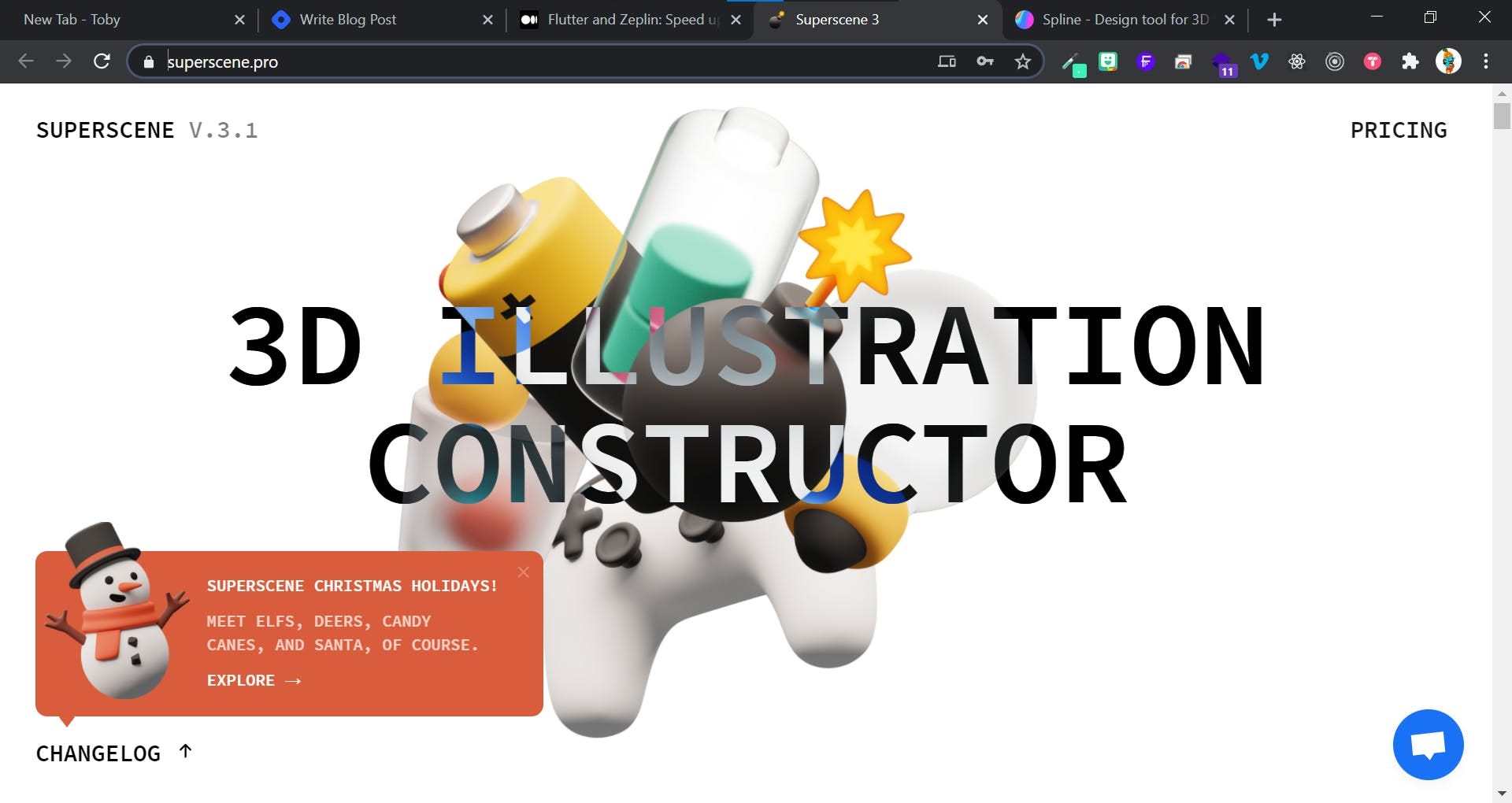
Task: View site info via the lock icon
Action: coord(149,61)
